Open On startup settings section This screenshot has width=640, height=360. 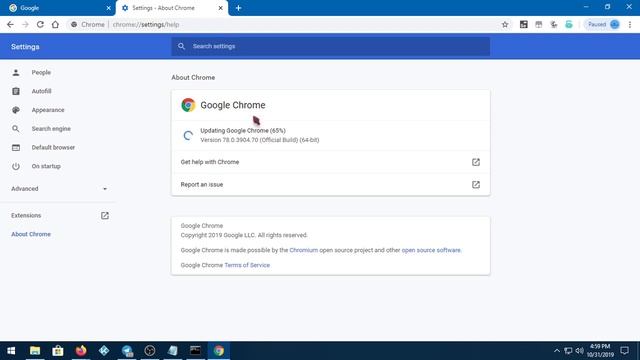click(46, 166)
